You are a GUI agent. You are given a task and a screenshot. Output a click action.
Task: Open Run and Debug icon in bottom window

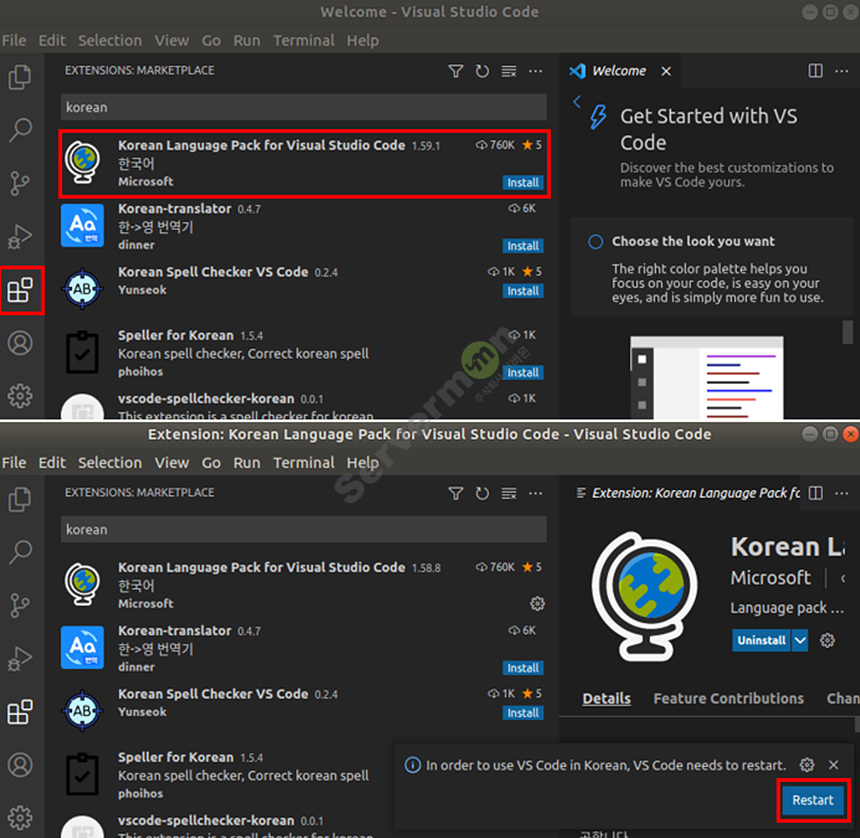[x=20, y=659]
